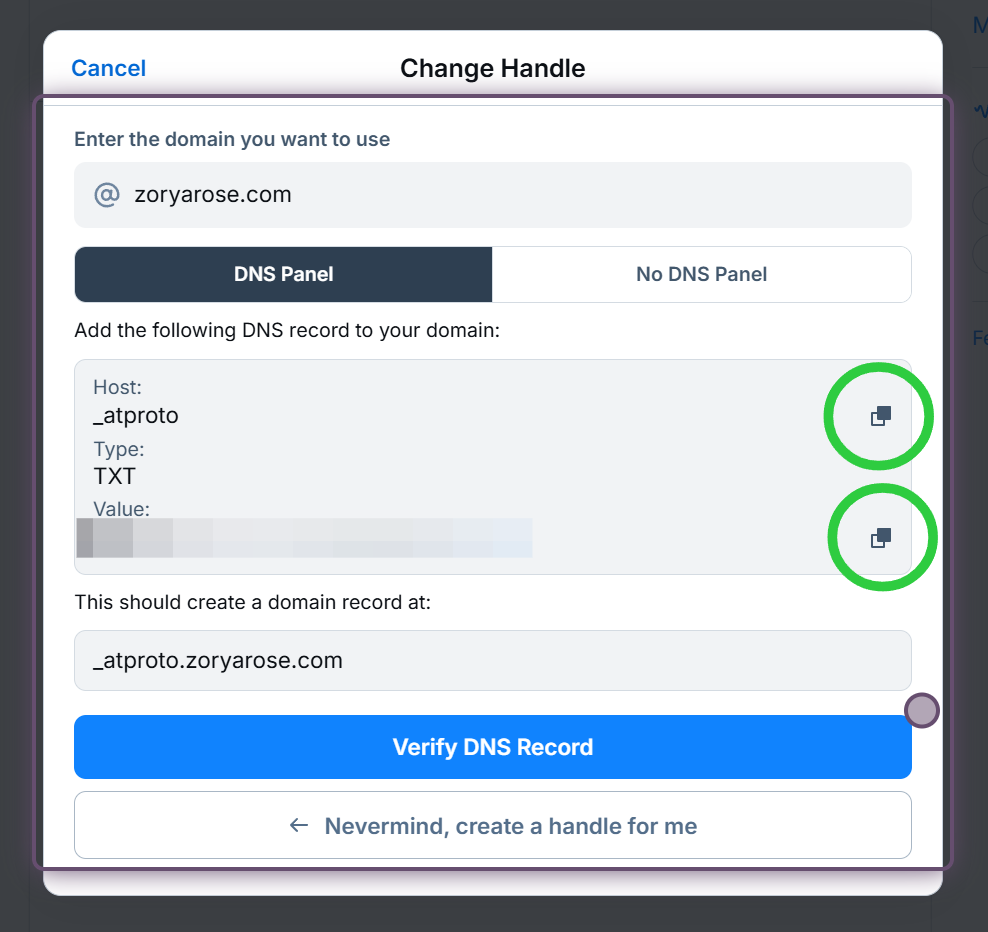This screenshot has width=988, height=932.
Task: Copy the Host value _atproto
Action: [880, 416]
